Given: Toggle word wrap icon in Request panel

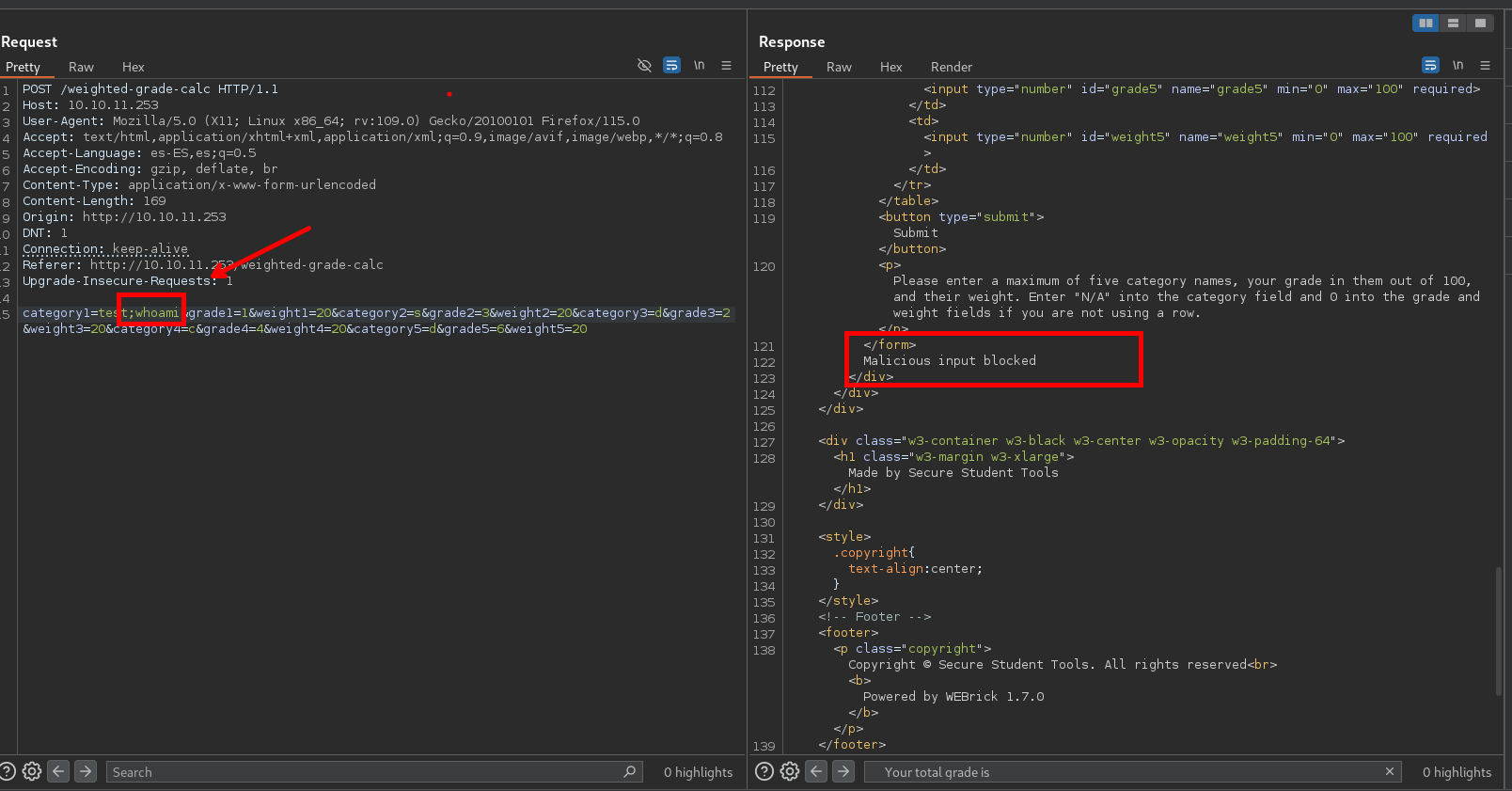Looking at the screenshot, I should 671,66.
